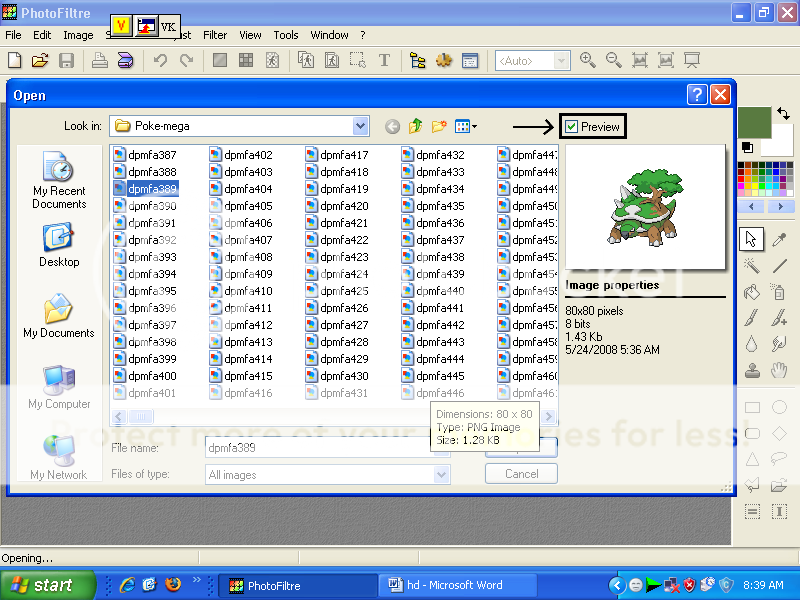Click the Windows start button

pyautogui.click(x=47, y=585)
